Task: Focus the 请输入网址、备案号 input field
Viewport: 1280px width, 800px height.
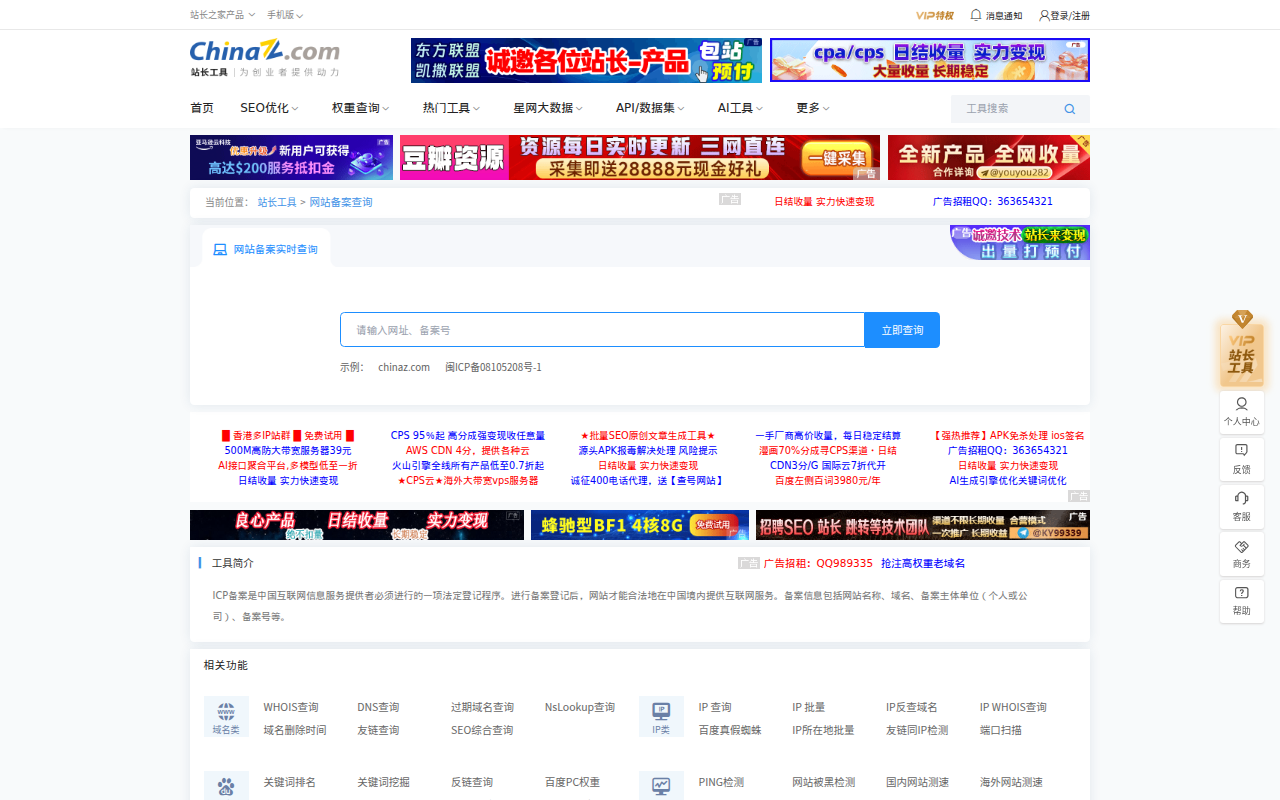Action: click(x=602, y=330)
